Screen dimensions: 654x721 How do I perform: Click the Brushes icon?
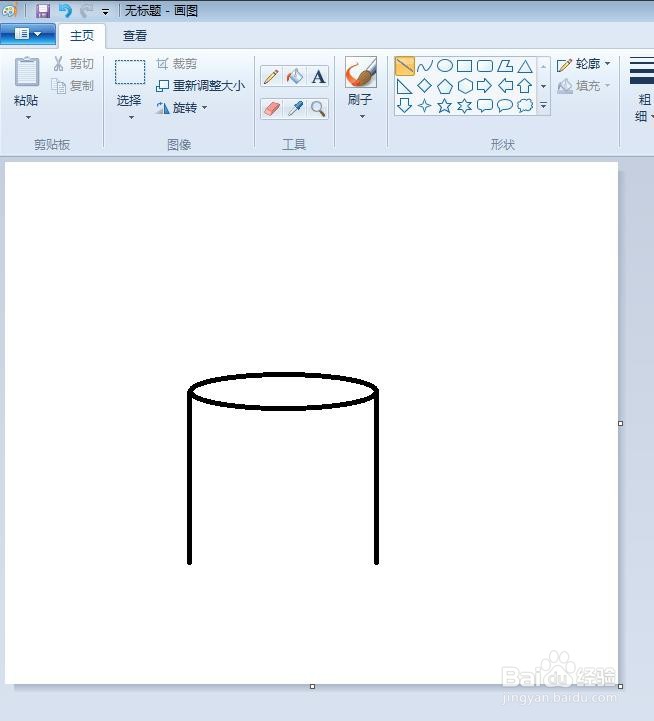coord(361,72)
